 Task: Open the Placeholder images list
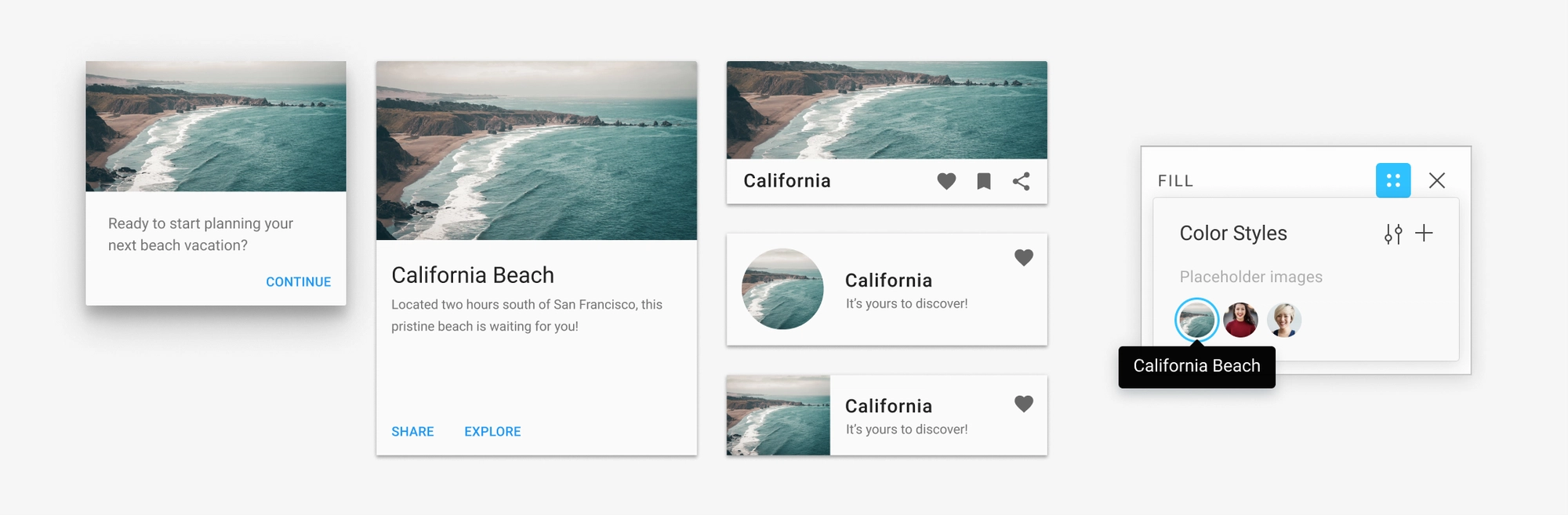pyautogui.click(x=1250, y=277)
